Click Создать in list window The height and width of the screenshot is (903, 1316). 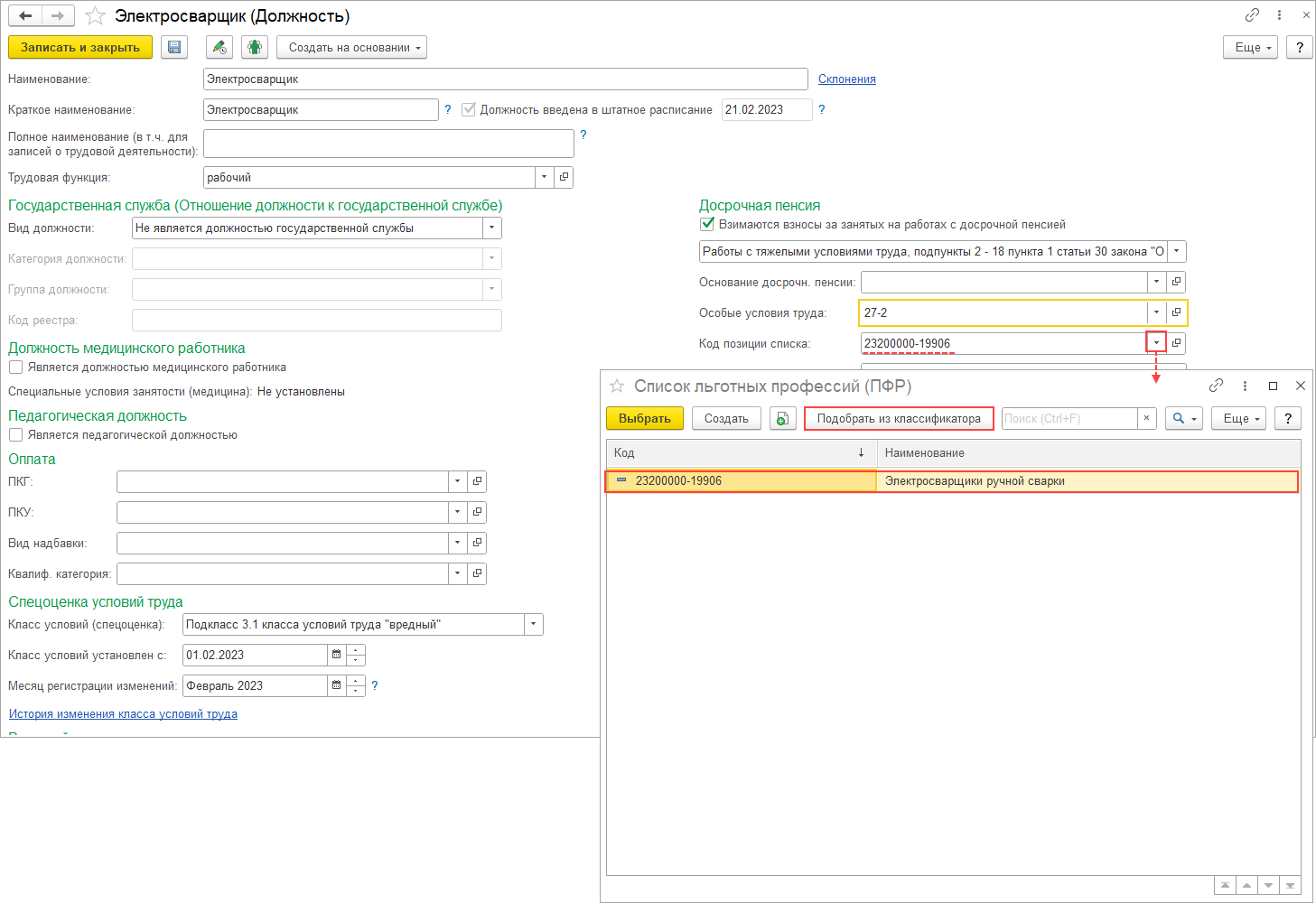click(x=726, y=418)
